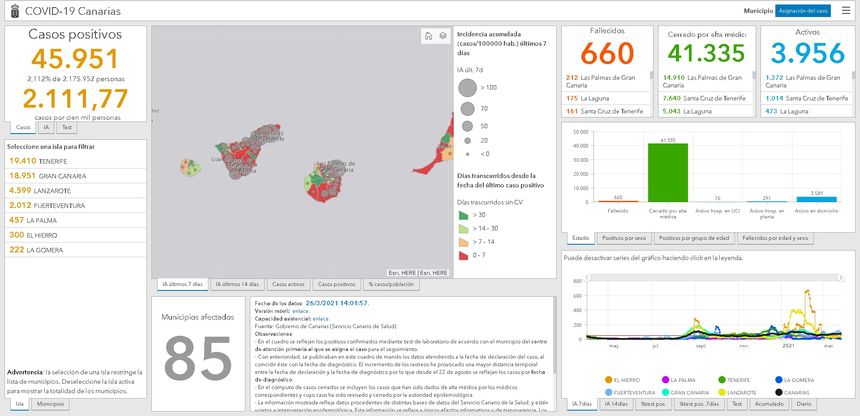Select LANZAROTE in island filter list
860x416 pixels.
tap(41, 190)
